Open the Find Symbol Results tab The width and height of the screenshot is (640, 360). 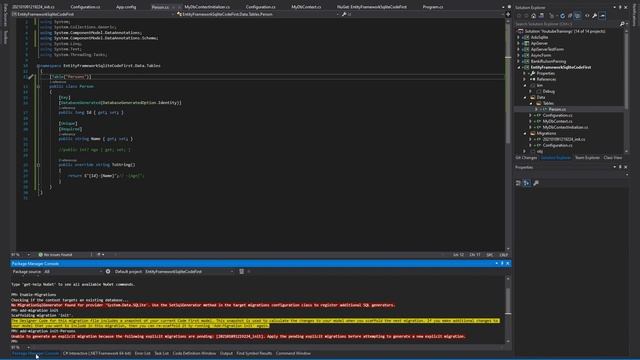click(x=254, y=353)
